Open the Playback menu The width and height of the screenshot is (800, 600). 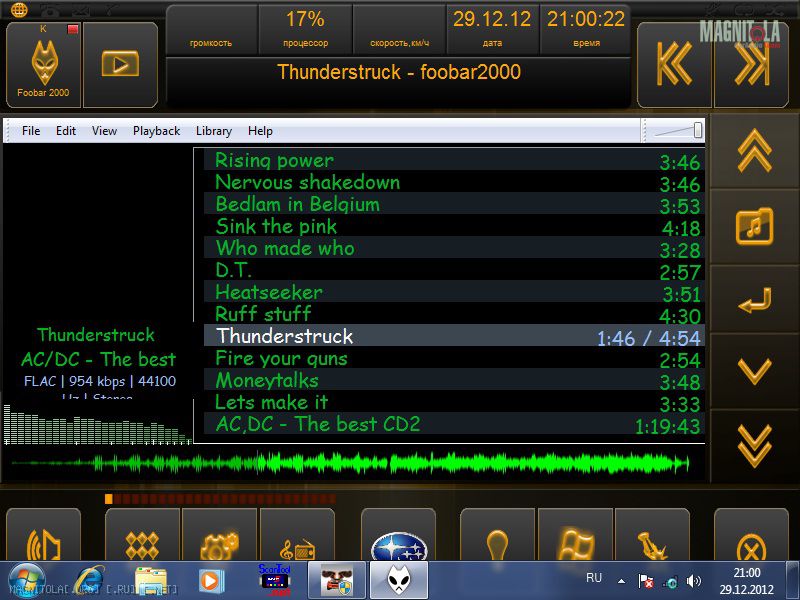pyautogui.click(x=157, y=131)
